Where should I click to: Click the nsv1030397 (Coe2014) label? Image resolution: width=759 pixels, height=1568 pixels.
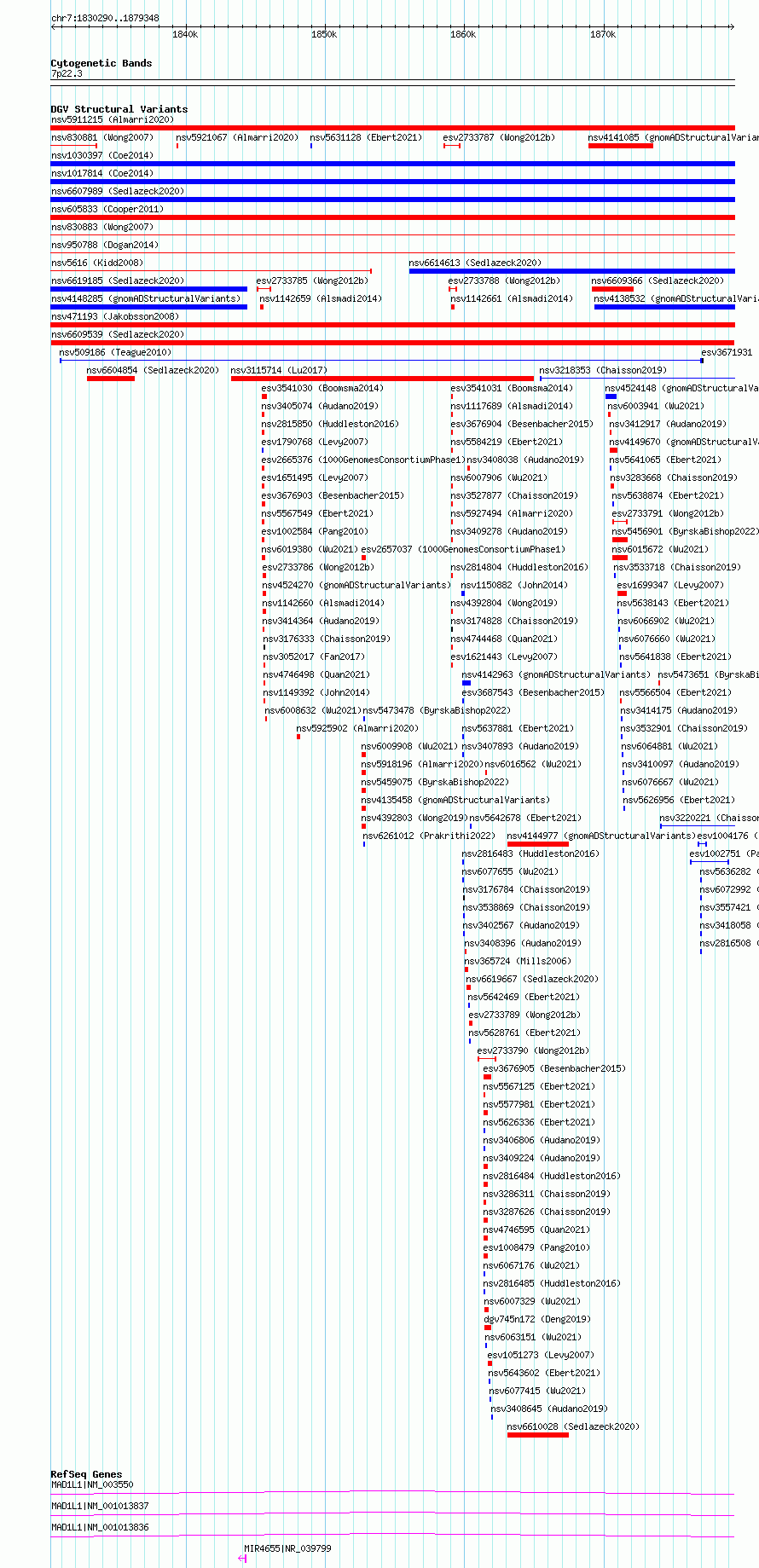[x=102, y=155]
